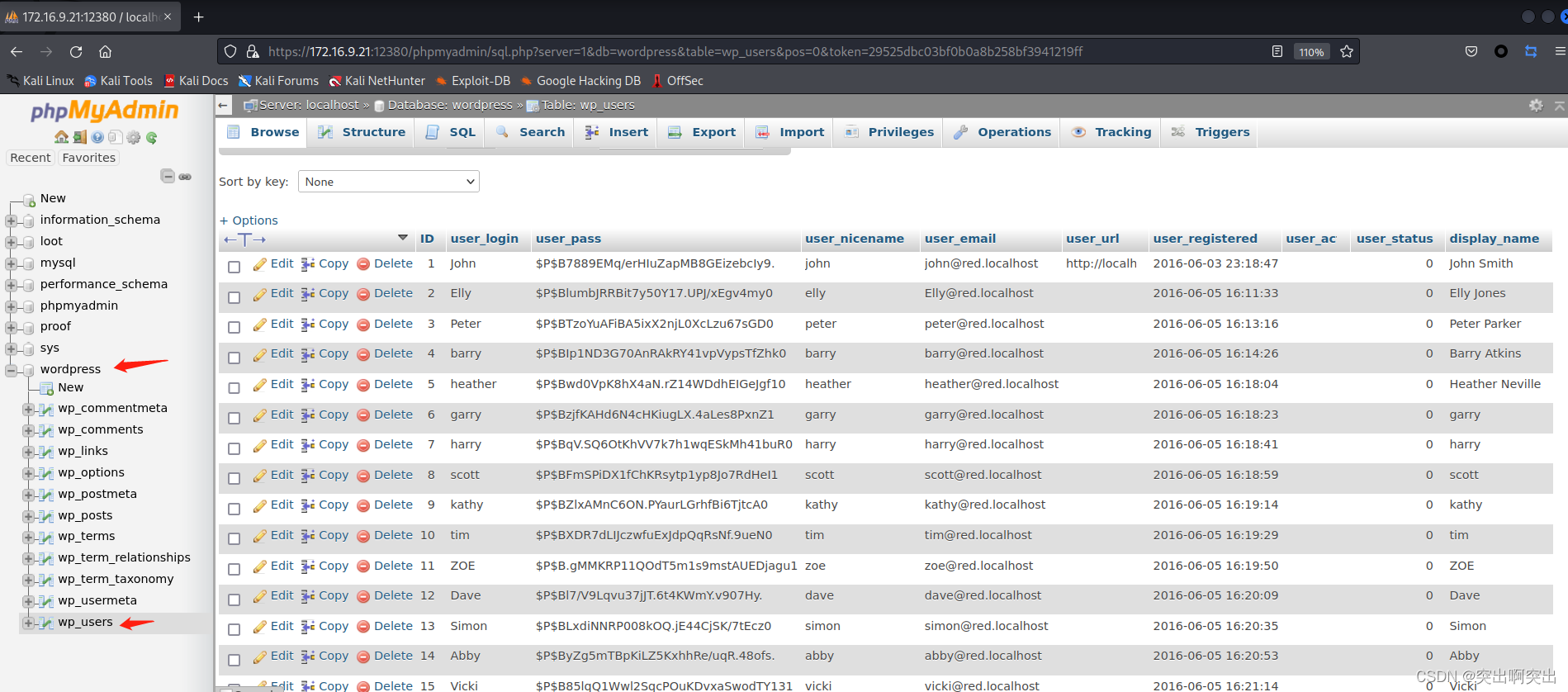Check the box for garry row
The width and height of the screenshot is (1568, 692).
pyautogui.click(x=234, y=418)
